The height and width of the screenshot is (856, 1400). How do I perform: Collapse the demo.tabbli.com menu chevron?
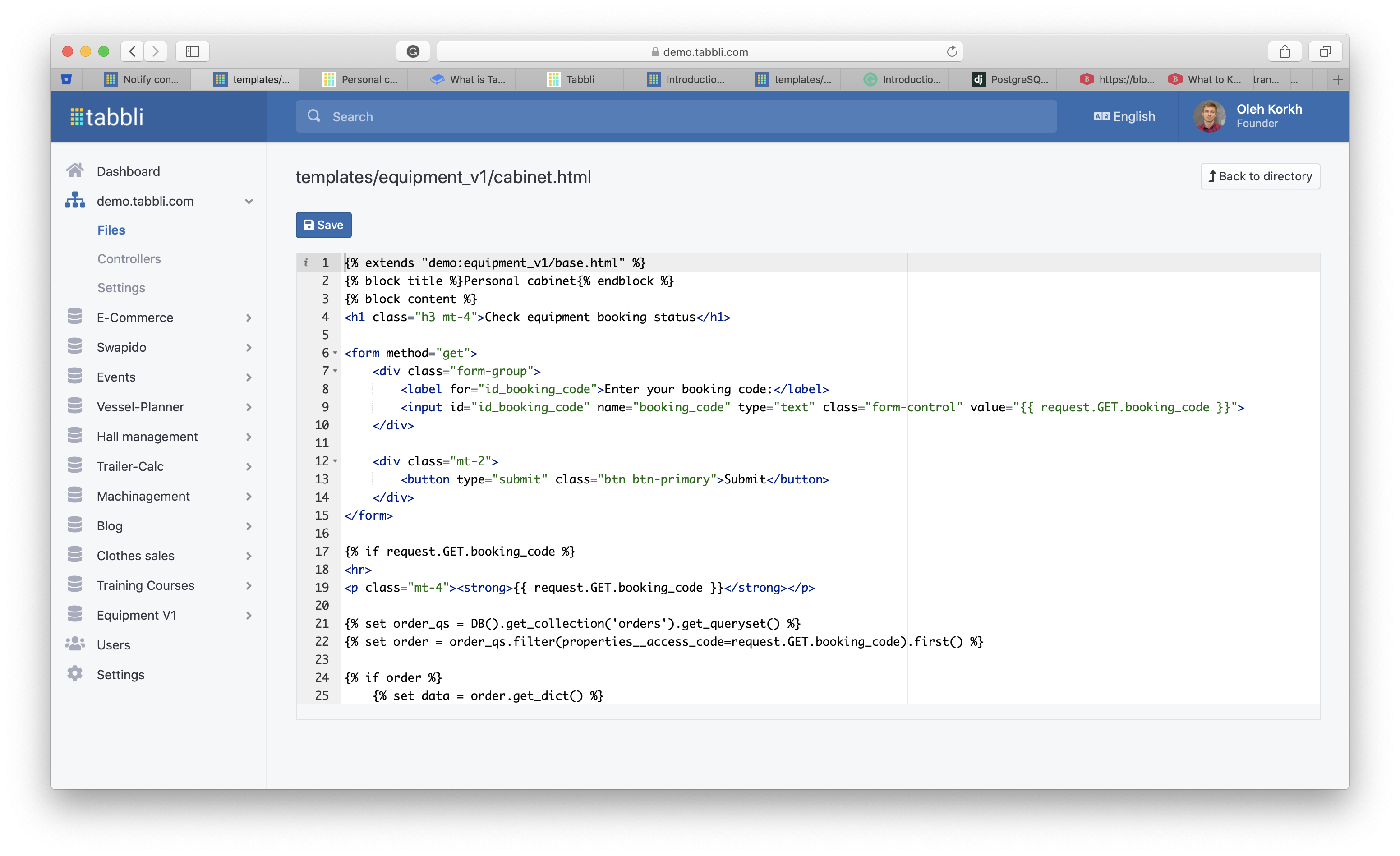pyautogui.click(x=249, y=201)
